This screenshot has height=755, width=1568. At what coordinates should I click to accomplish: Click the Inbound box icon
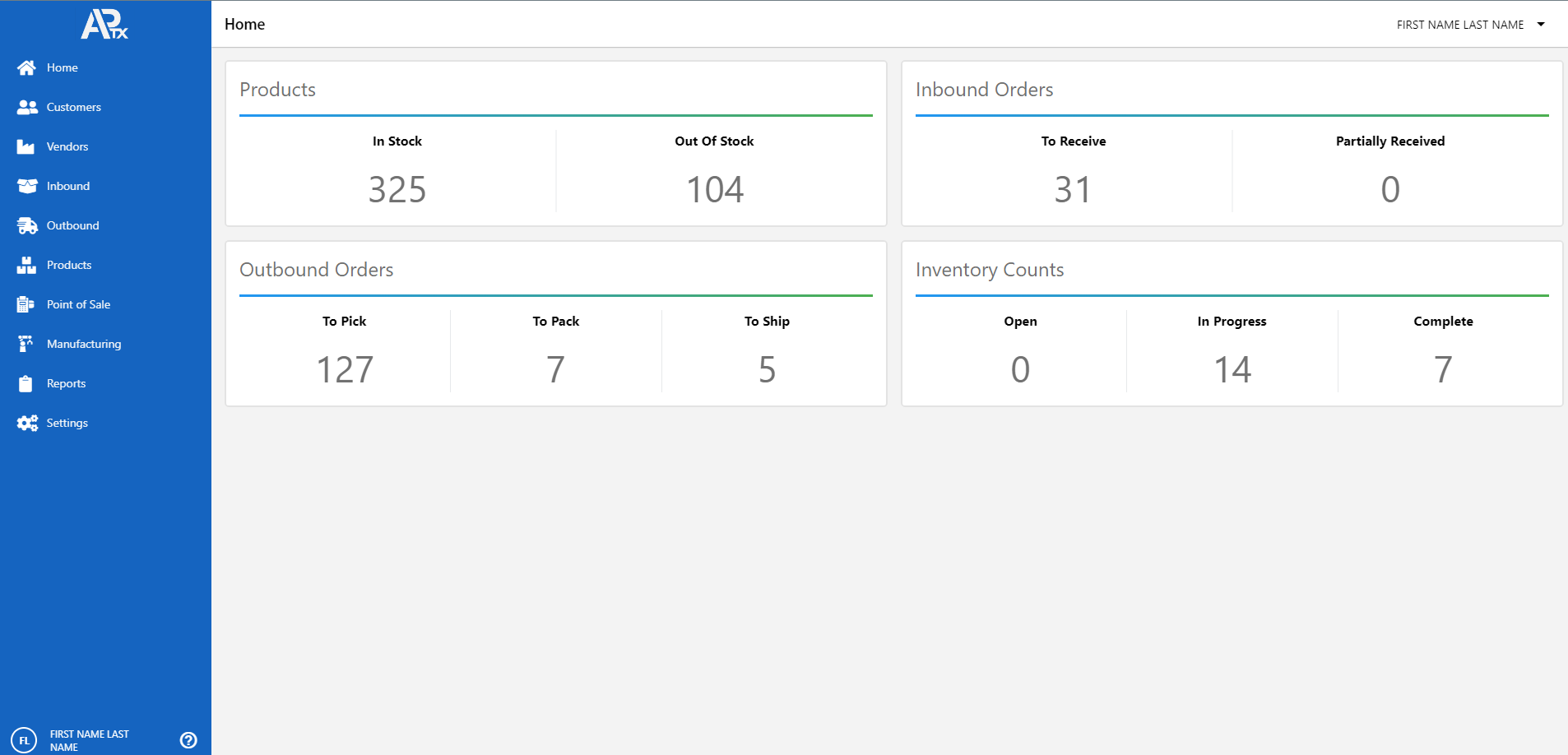click(x=27, y=186)
